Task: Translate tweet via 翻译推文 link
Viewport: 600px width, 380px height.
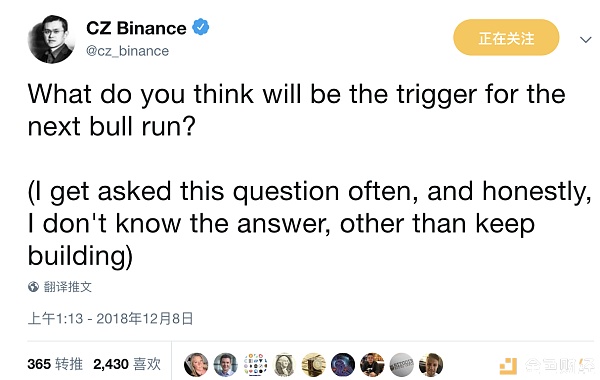Action: click(67, 287)
